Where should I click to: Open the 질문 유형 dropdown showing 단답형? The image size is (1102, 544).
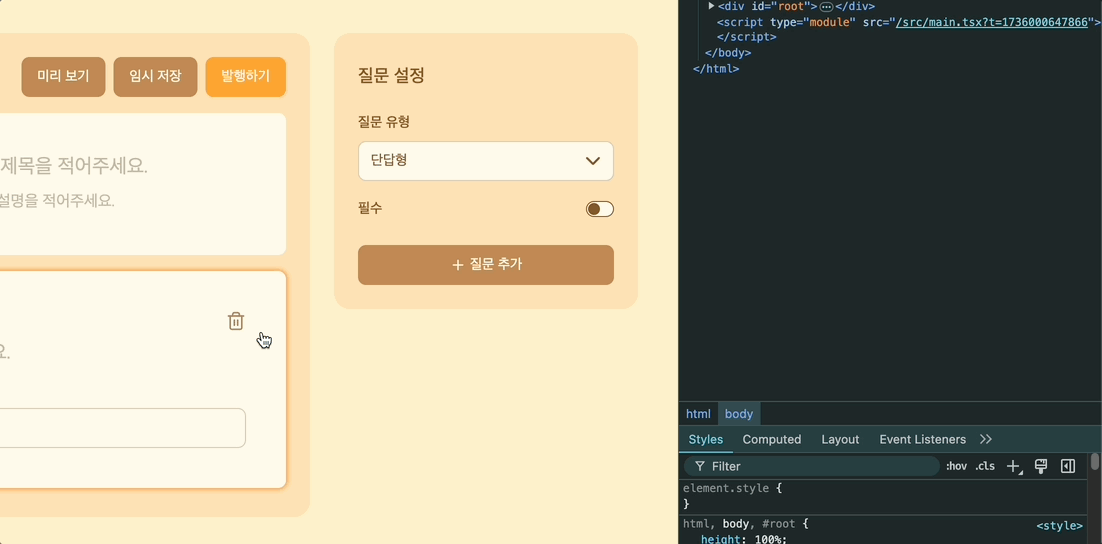point(486,161)
